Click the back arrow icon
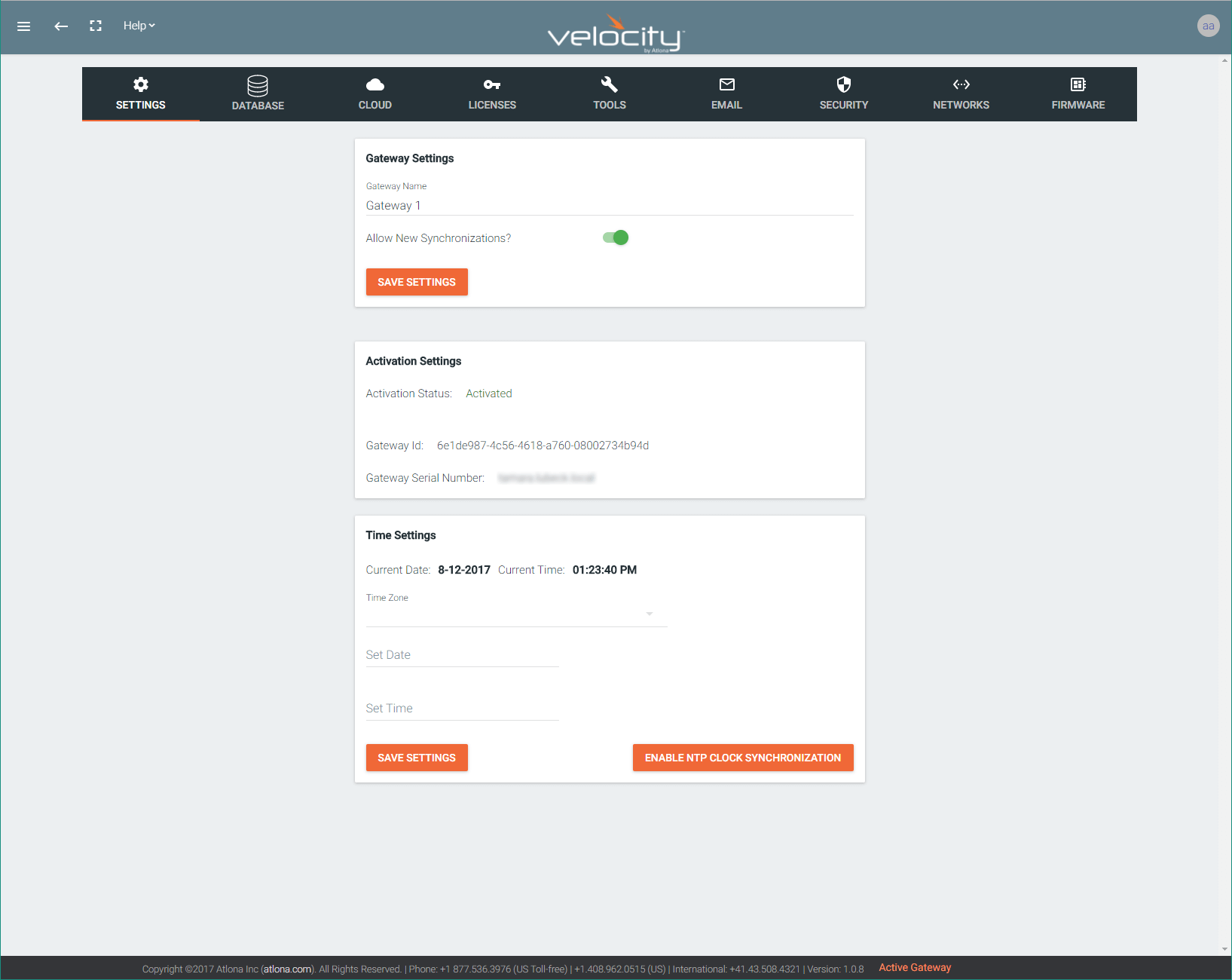 [x=61, y=26]
